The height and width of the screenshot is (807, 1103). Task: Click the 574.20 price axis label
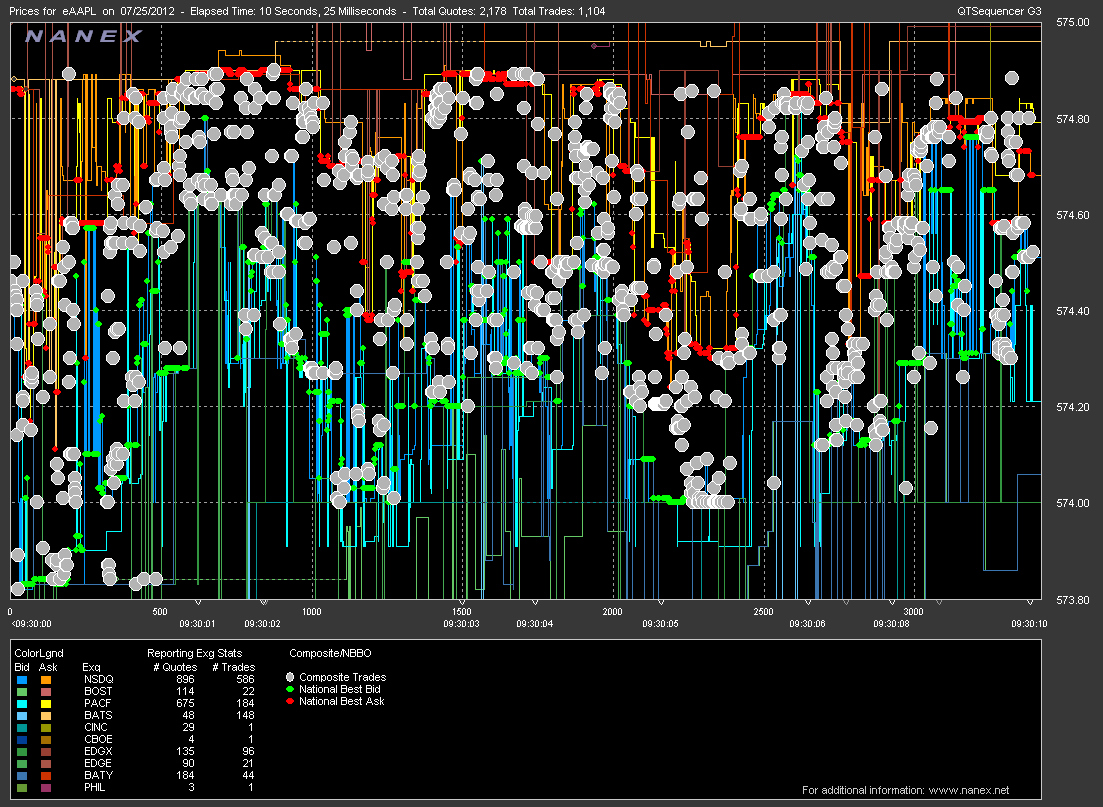coord(1073,407)
